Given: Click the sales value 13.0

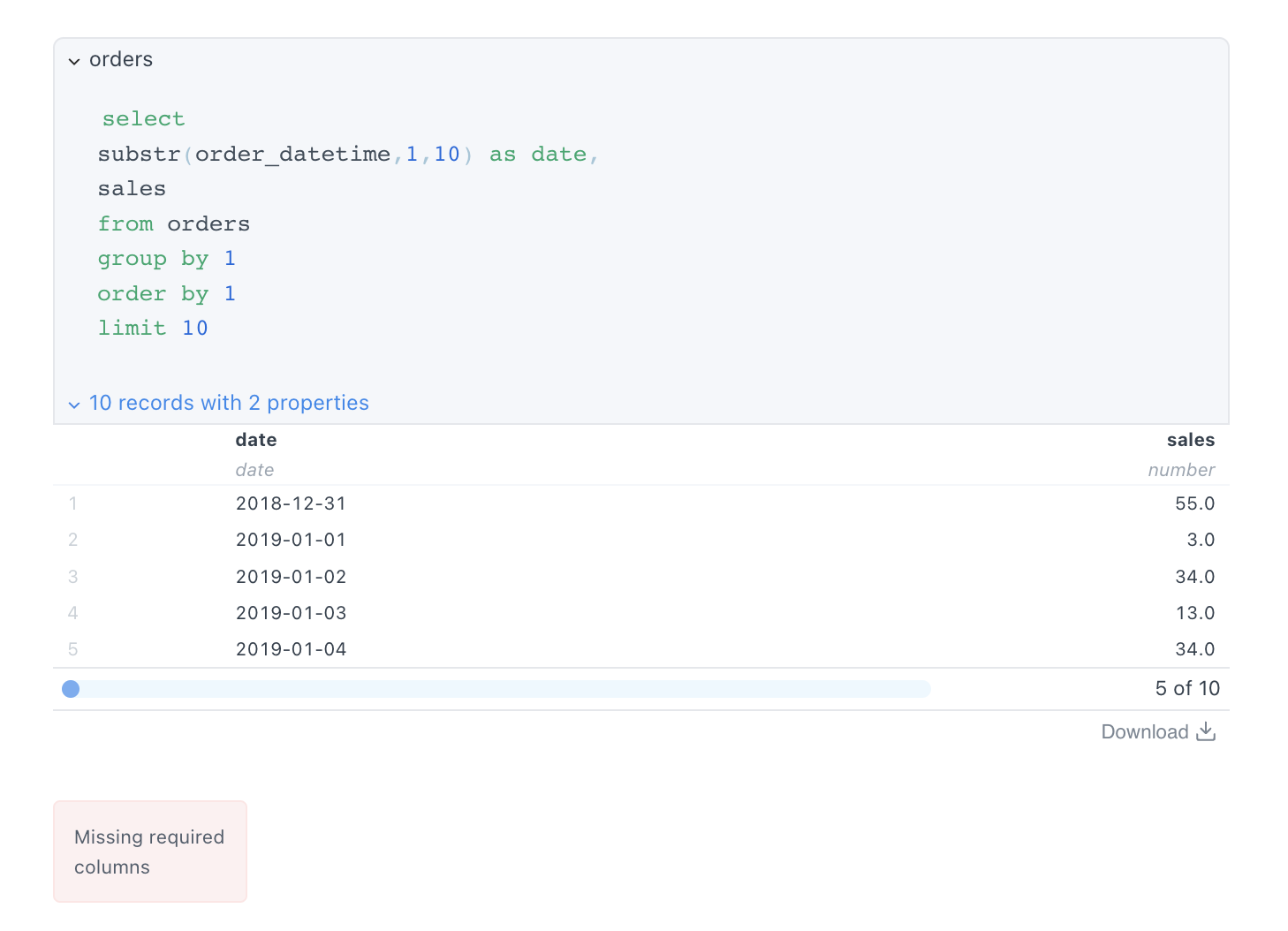Looking at the screenshot, I should 1194,613.
